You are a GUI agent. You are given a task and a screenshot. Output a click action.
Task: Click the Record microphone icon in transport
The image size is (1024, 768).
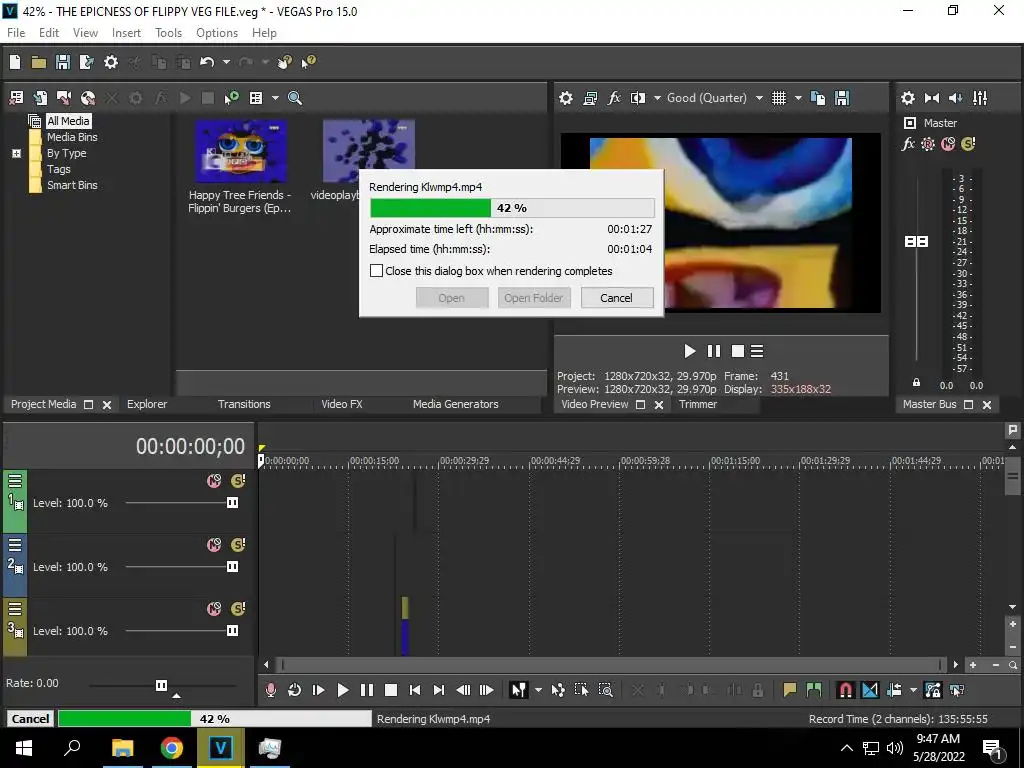270,690
